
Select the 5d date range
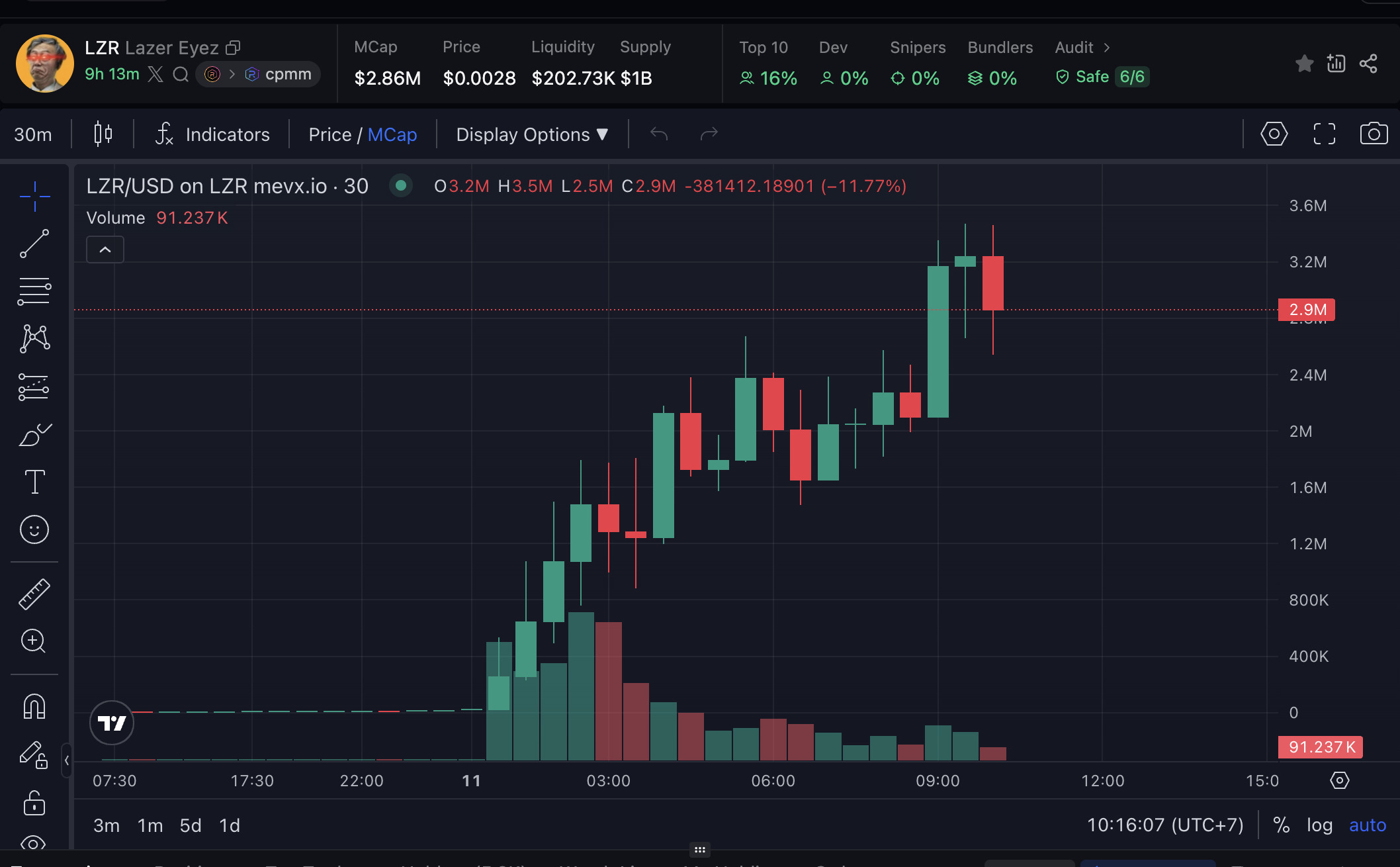191,826
